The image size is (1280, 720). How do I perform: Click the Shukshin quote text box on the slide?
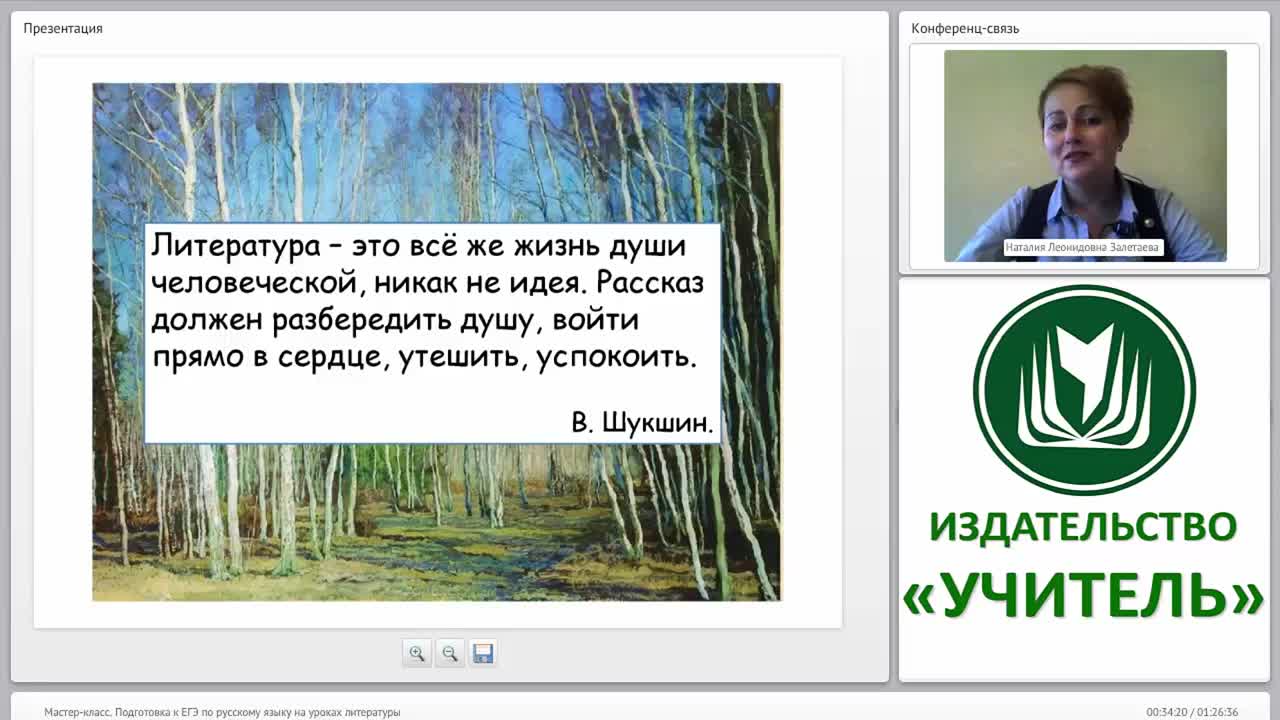click(432, 333)
